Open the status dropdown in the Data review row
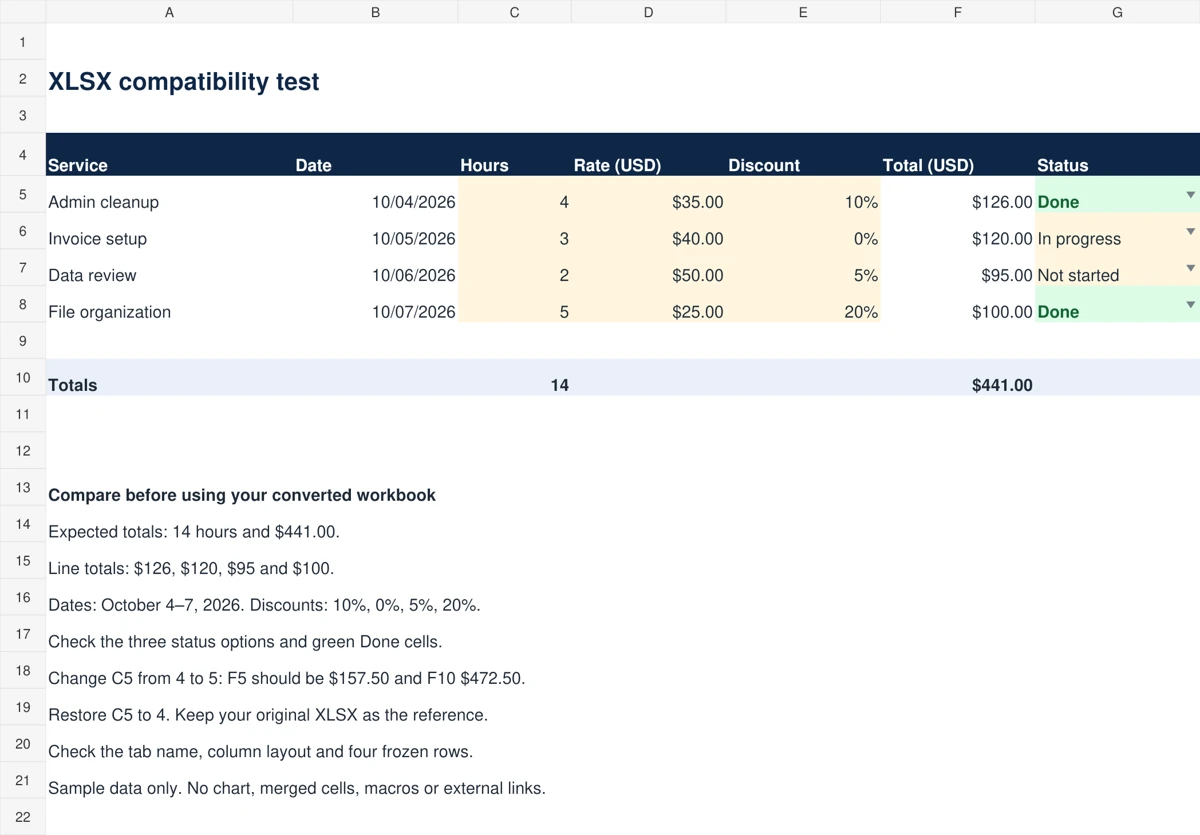 pos(1190,268)
